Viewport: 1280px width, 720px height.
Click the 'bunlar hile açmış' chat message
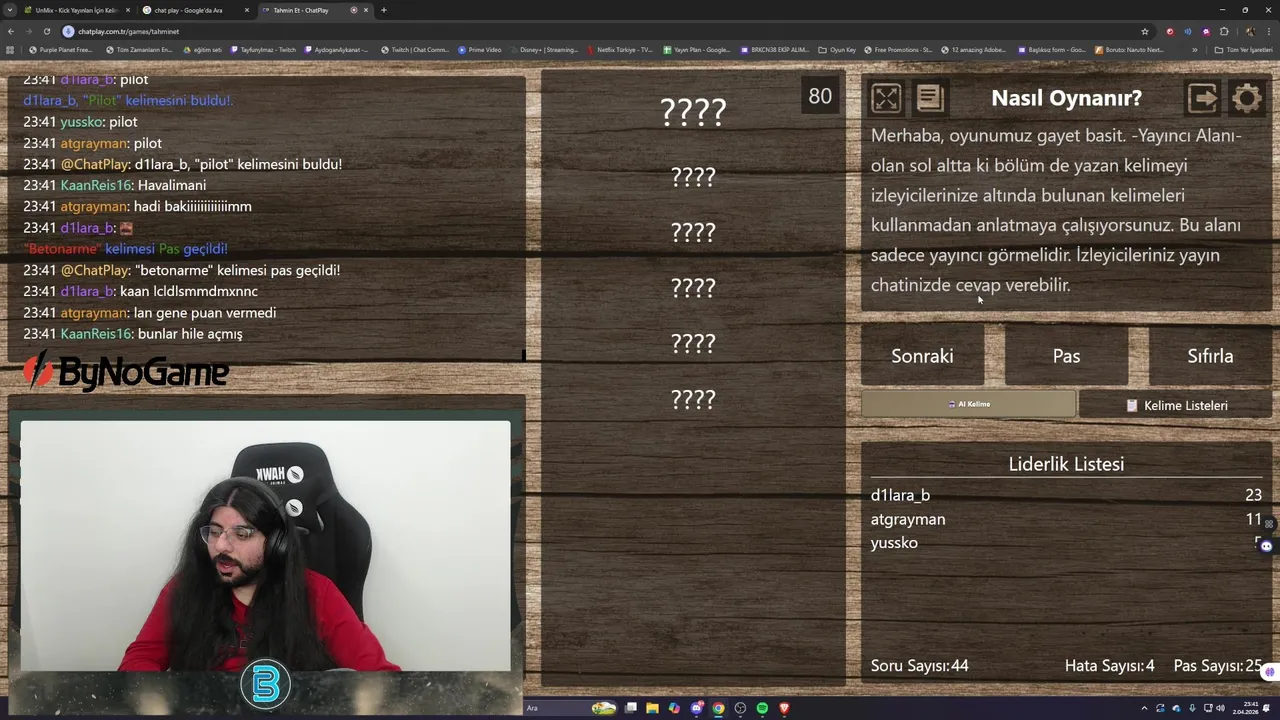click(133, 334)
